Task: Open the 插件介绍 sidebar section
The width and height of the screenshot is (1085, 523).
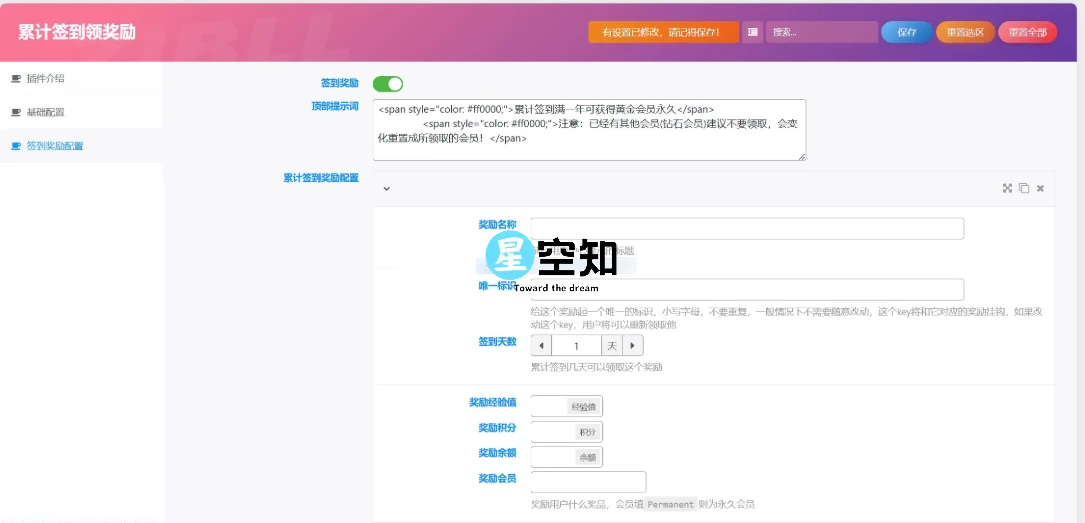Action: 81,78
